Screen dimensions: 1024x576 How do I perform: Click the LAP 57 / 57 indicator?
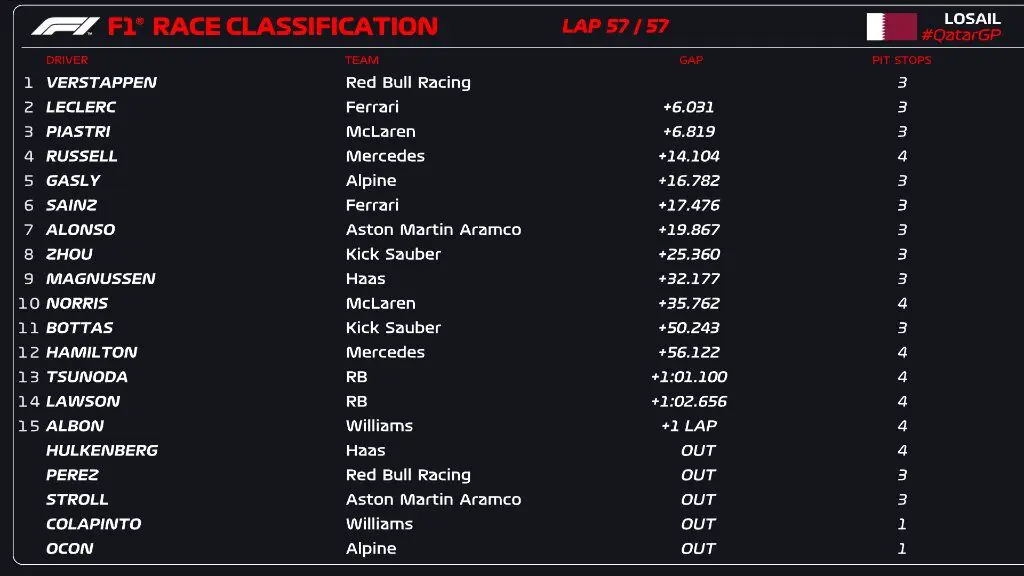coord(615,26)
